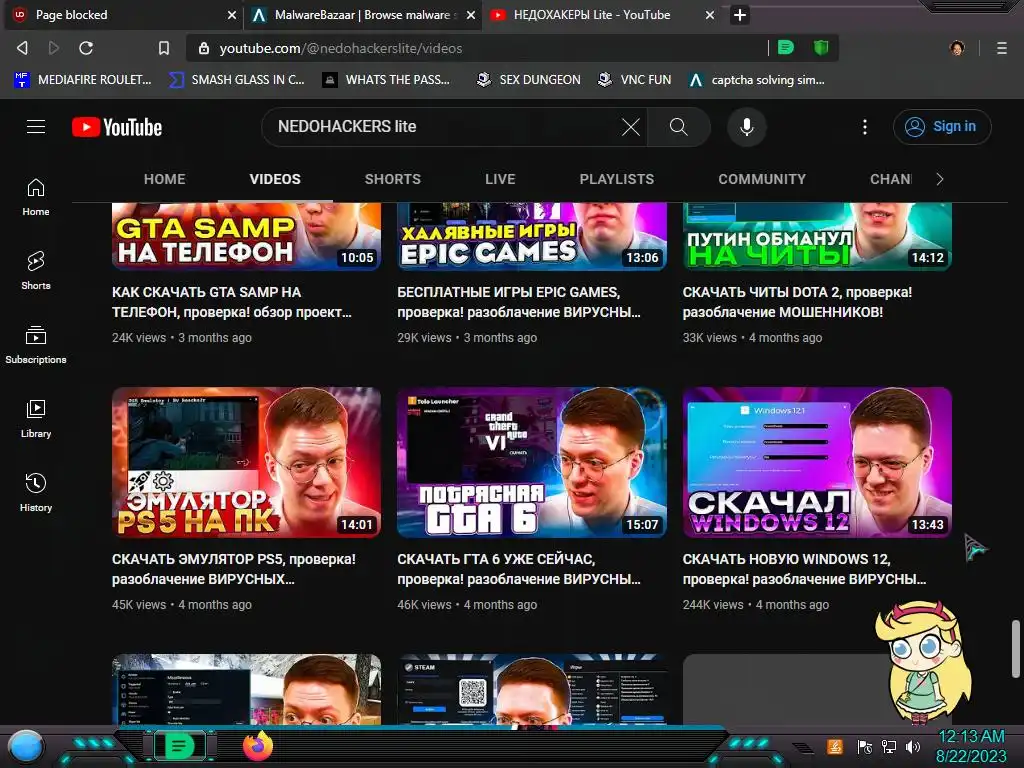Viewport: 1024px width, 768px height.
Task: Open the VNC FUN bookmark
Action: click(635, 80)
